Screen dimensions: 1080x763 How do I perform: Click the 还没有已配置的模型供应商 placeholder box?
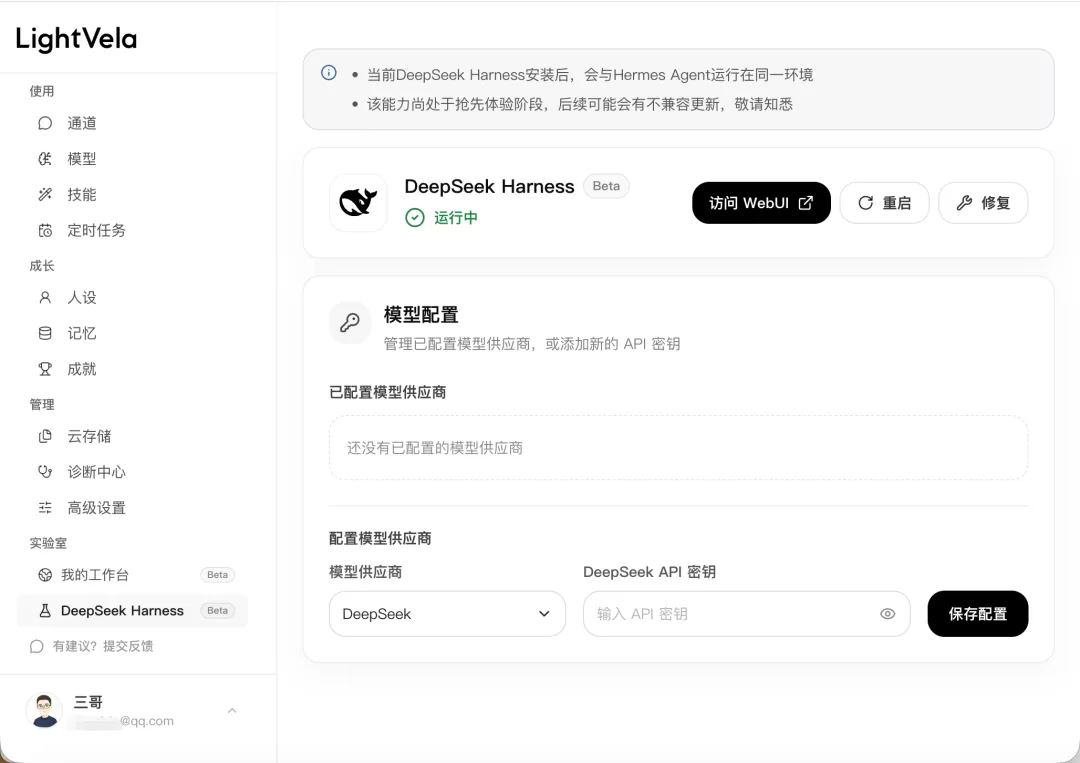click(x=678, y=448)
